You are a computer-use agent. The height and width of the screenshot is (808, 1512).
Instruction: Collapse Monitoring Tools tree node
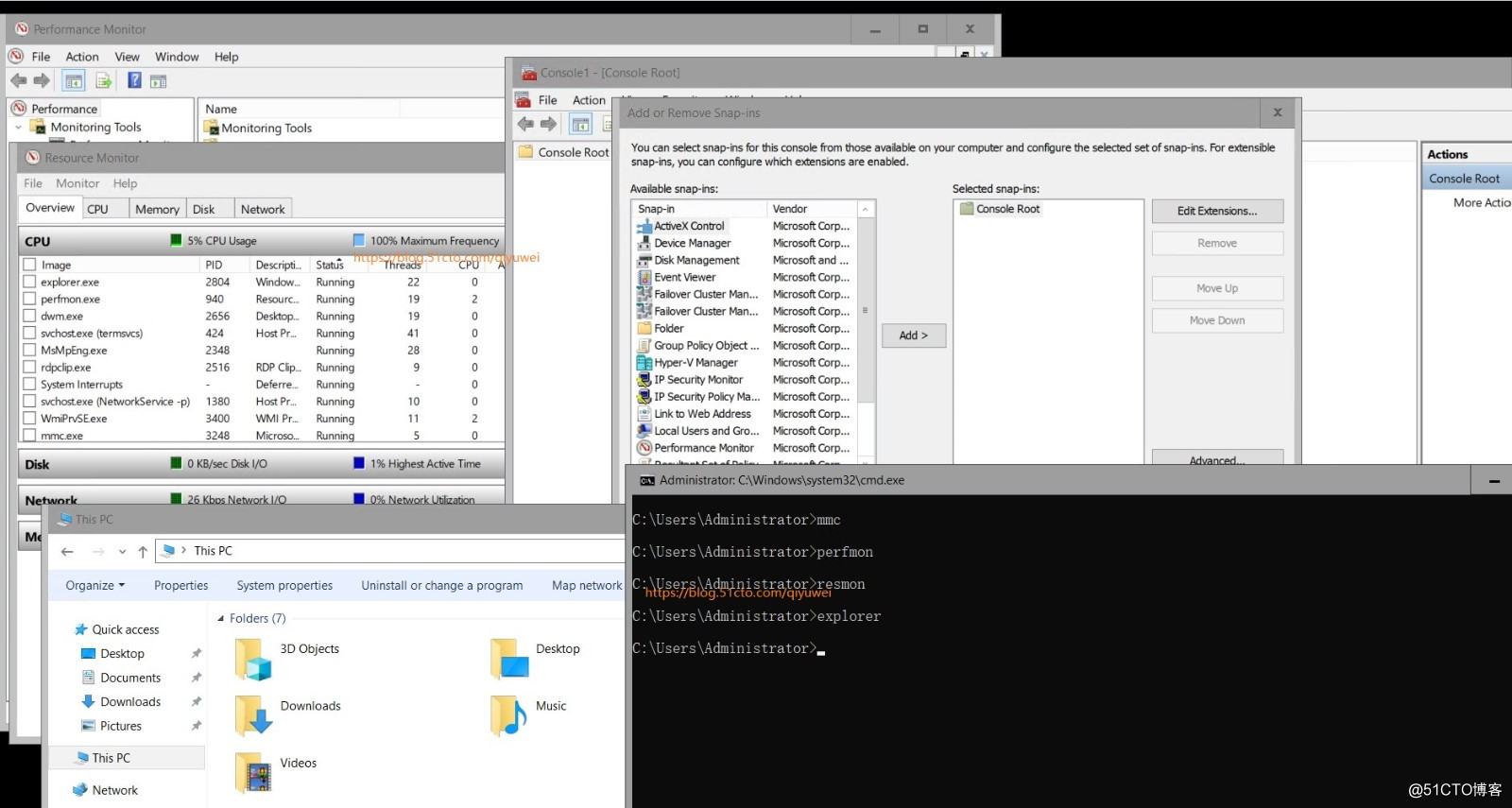coord(18,127)
